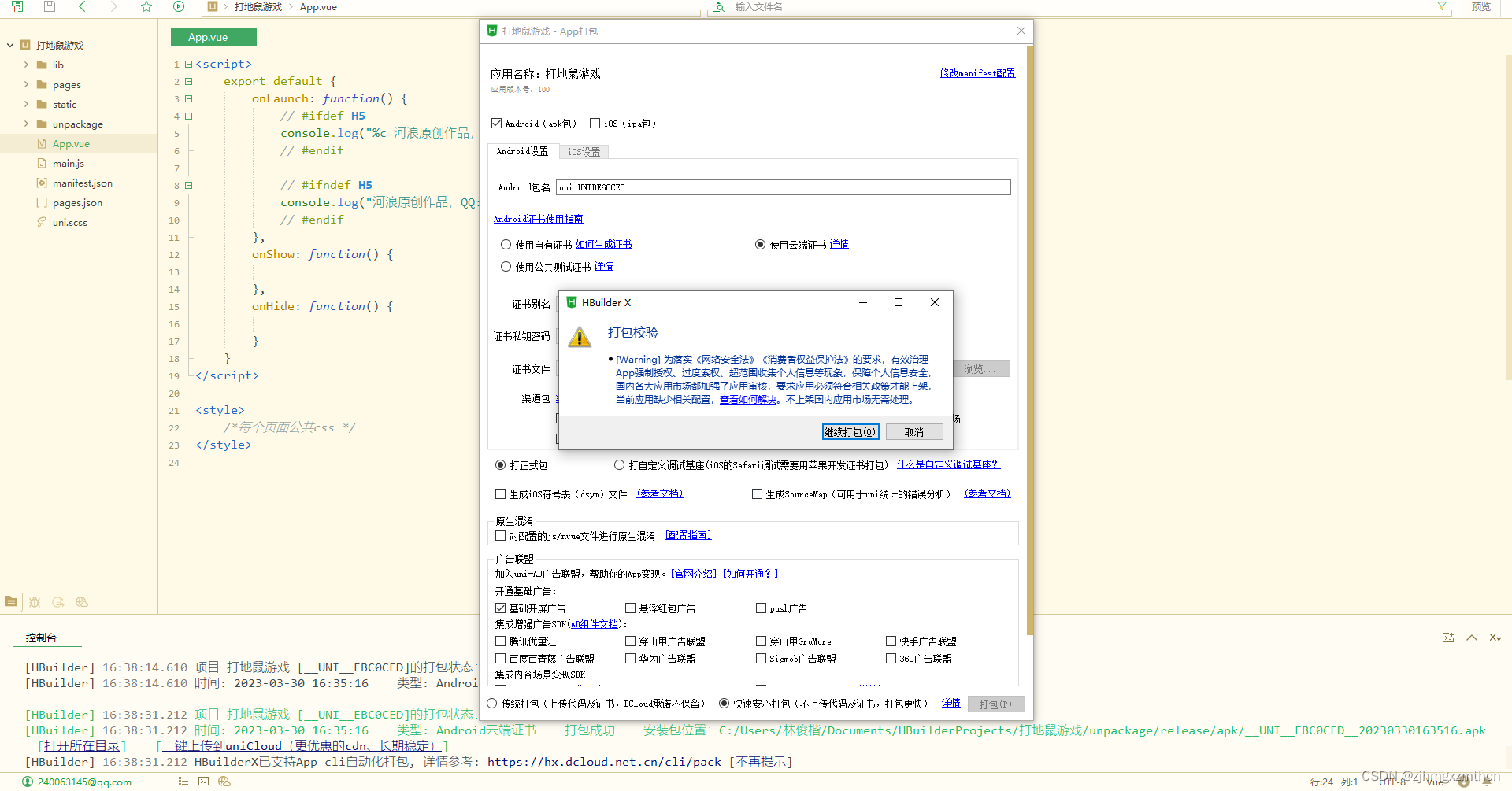This screenshot has width=1512, height=791.
Task: Click the save file toolbar icon
Action: [50, 6]
